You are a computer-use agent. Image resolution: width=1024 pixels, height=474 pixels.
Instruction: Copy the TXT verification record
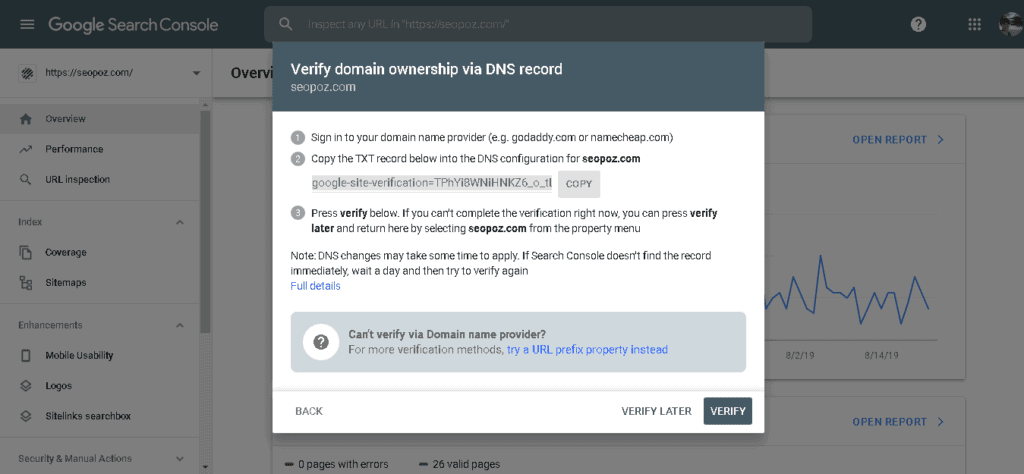click(x=579, y=184)
